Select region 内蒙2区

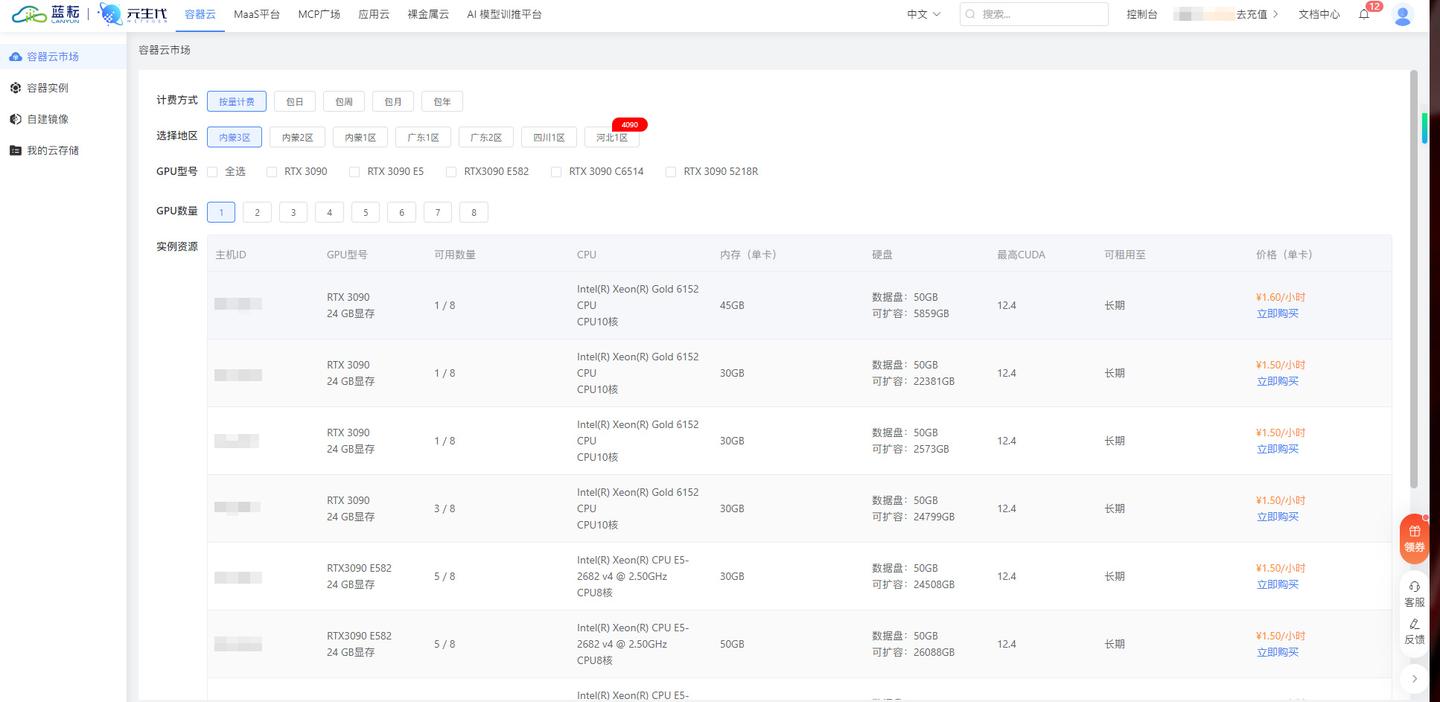click(x=297, y=137)
